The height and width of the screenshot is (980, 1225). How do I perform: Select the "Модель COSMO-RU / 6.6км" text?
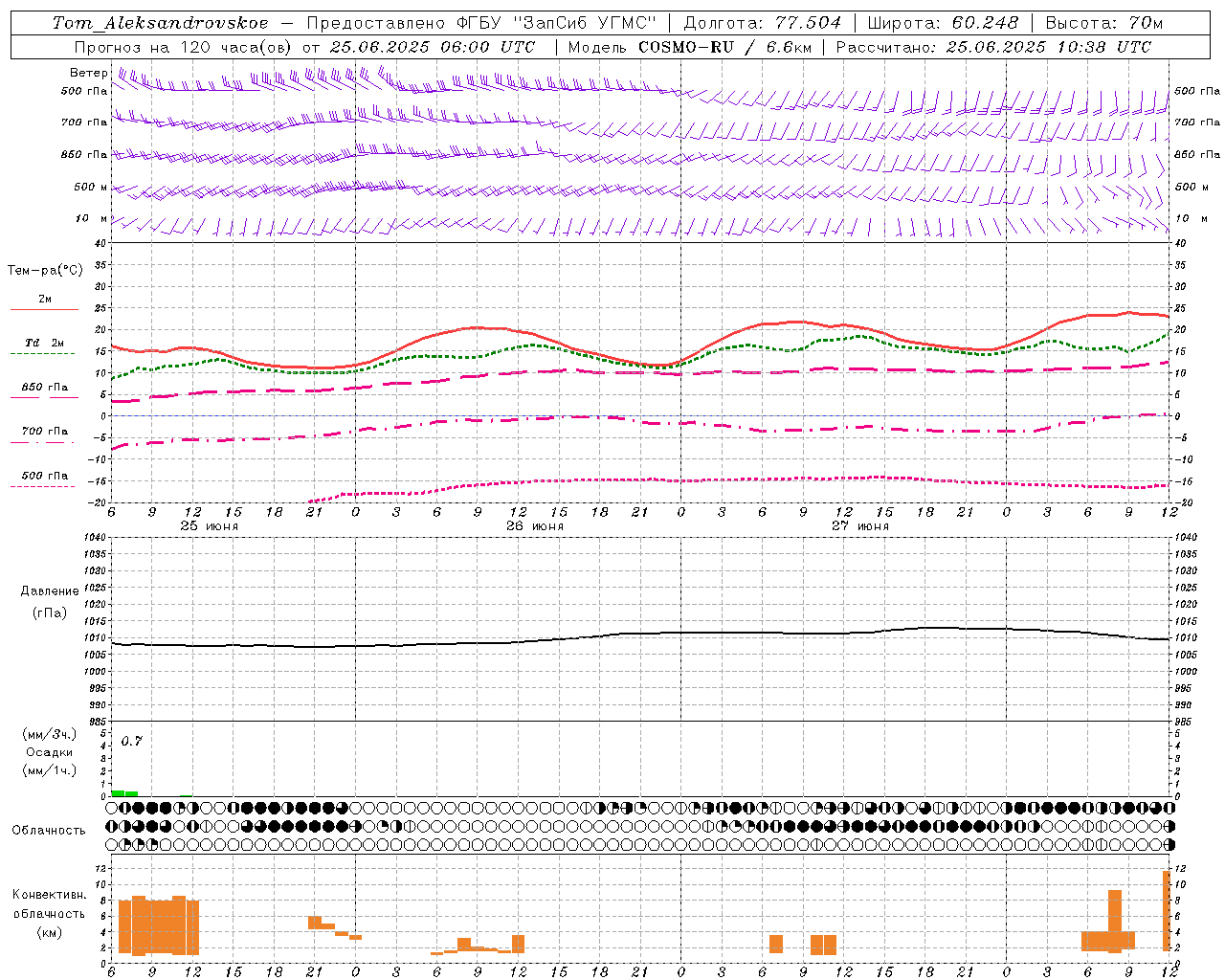pyautogui.click(x=689, y=47)
